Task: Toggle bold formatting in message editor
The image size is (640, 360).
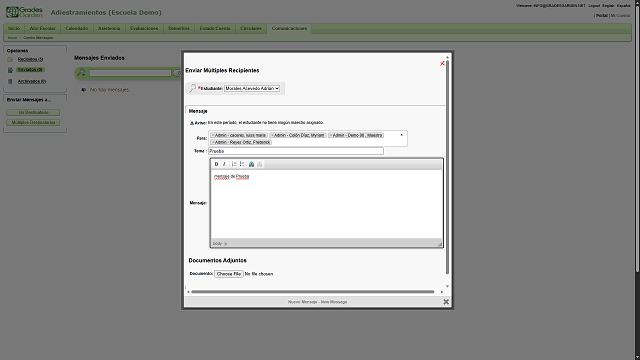Action: pos(216,164)
